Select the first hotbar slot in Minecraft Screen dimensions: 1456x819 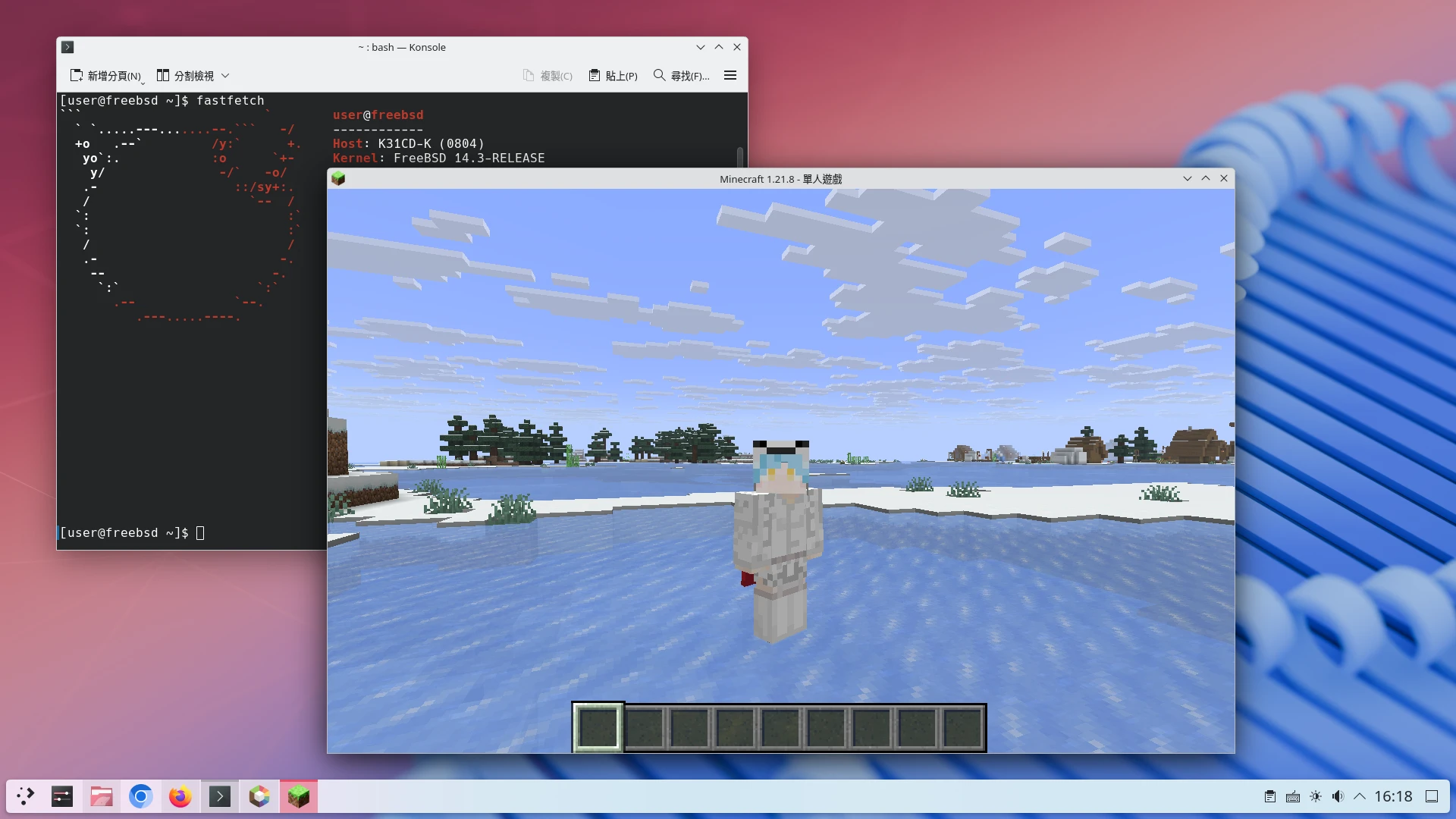coord(598,726)
